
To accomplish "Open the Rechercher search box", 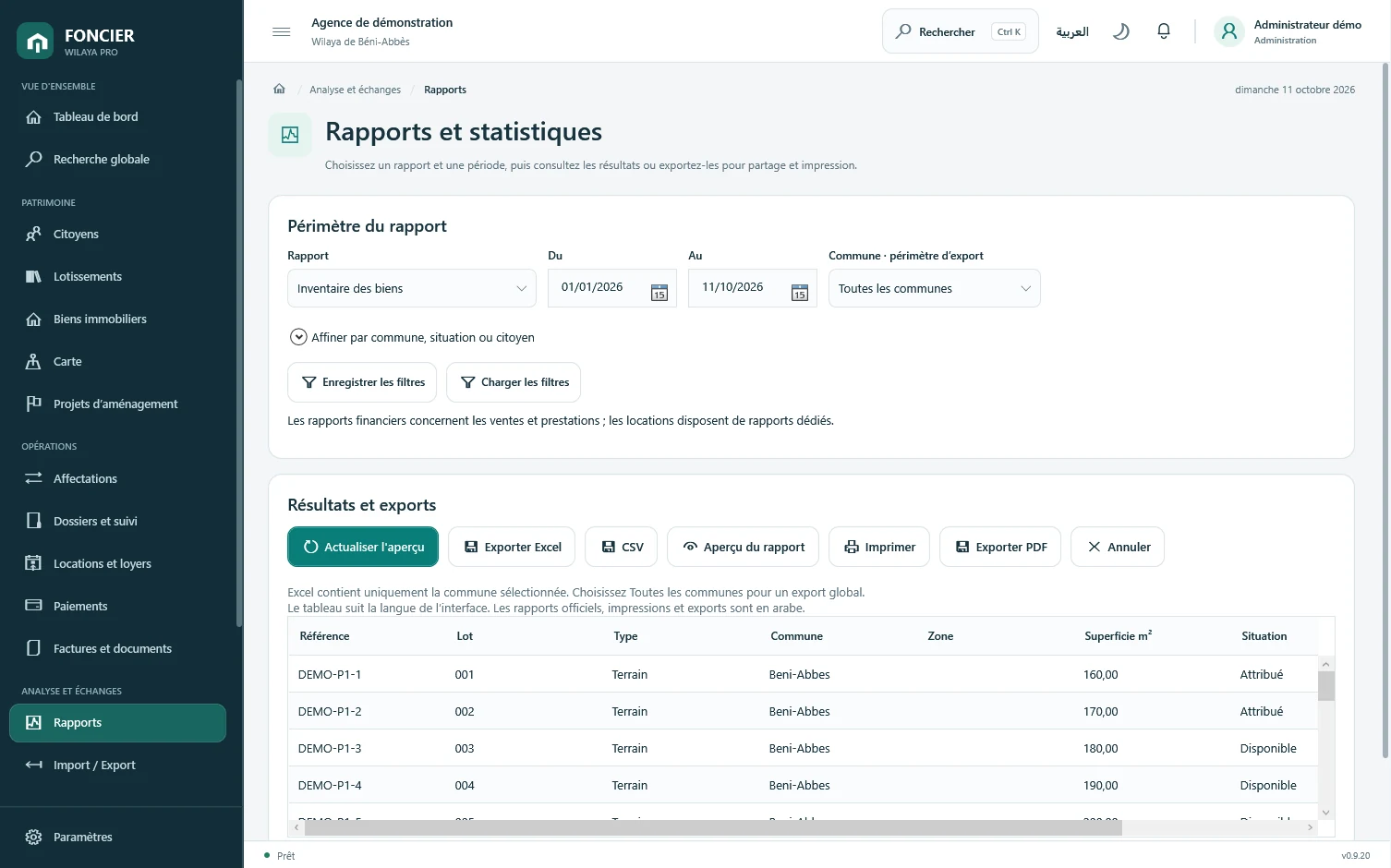I will (961, 32).
